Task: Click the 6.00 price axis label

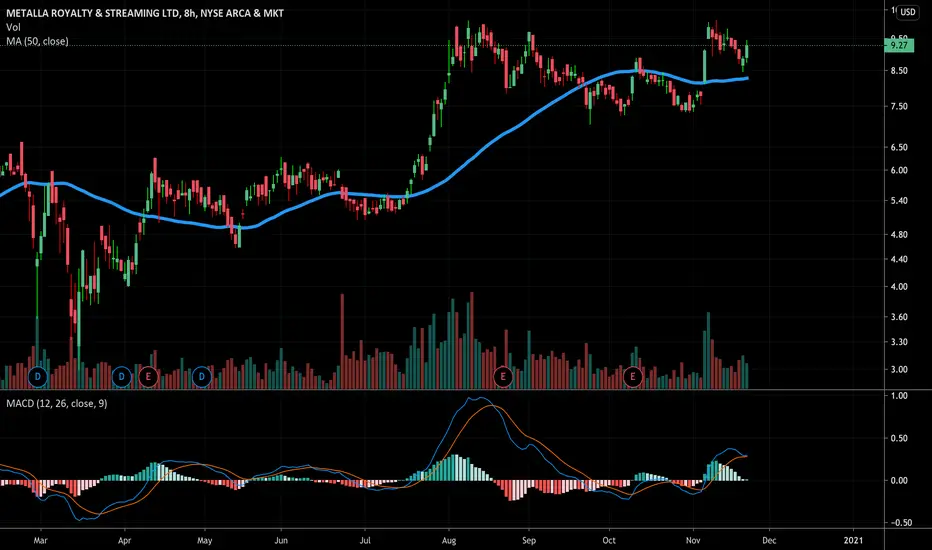Action: 899,170
